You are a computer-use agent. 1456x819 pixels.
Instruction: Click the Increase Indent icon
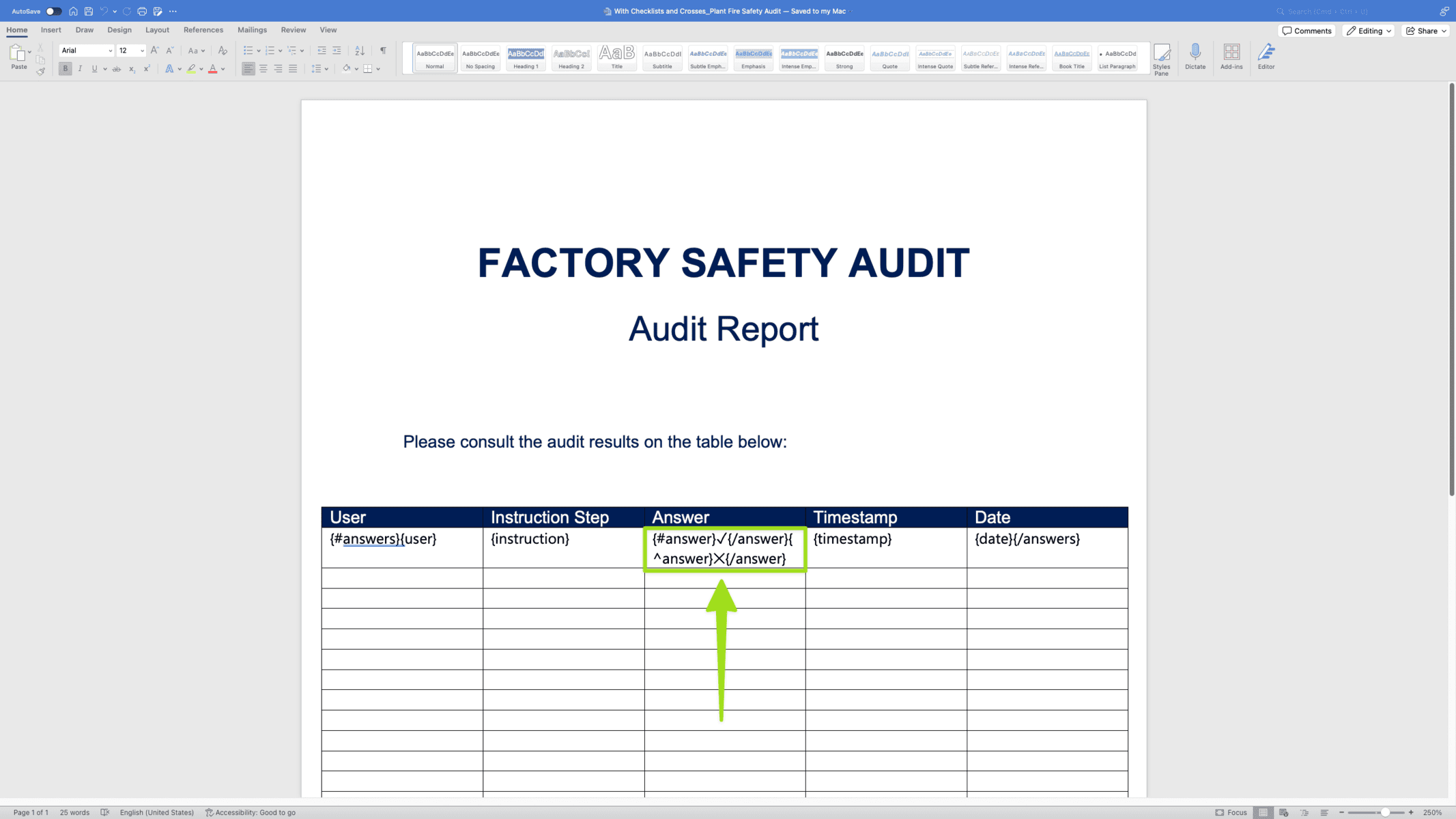click(x=337, y=51)
